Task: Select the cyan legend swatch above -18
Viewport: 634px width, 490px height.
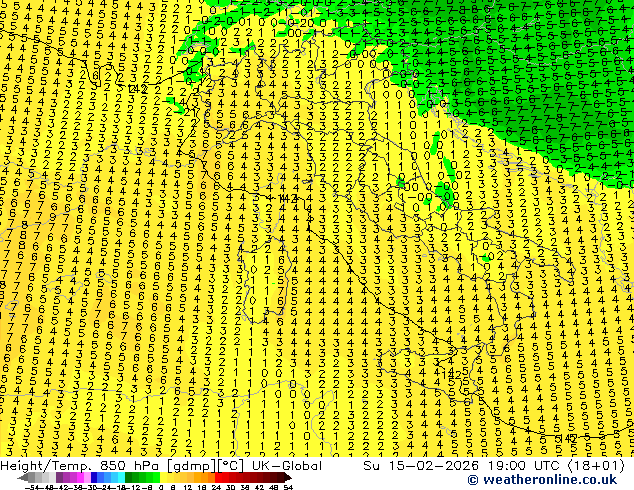Action: [121, 477]
